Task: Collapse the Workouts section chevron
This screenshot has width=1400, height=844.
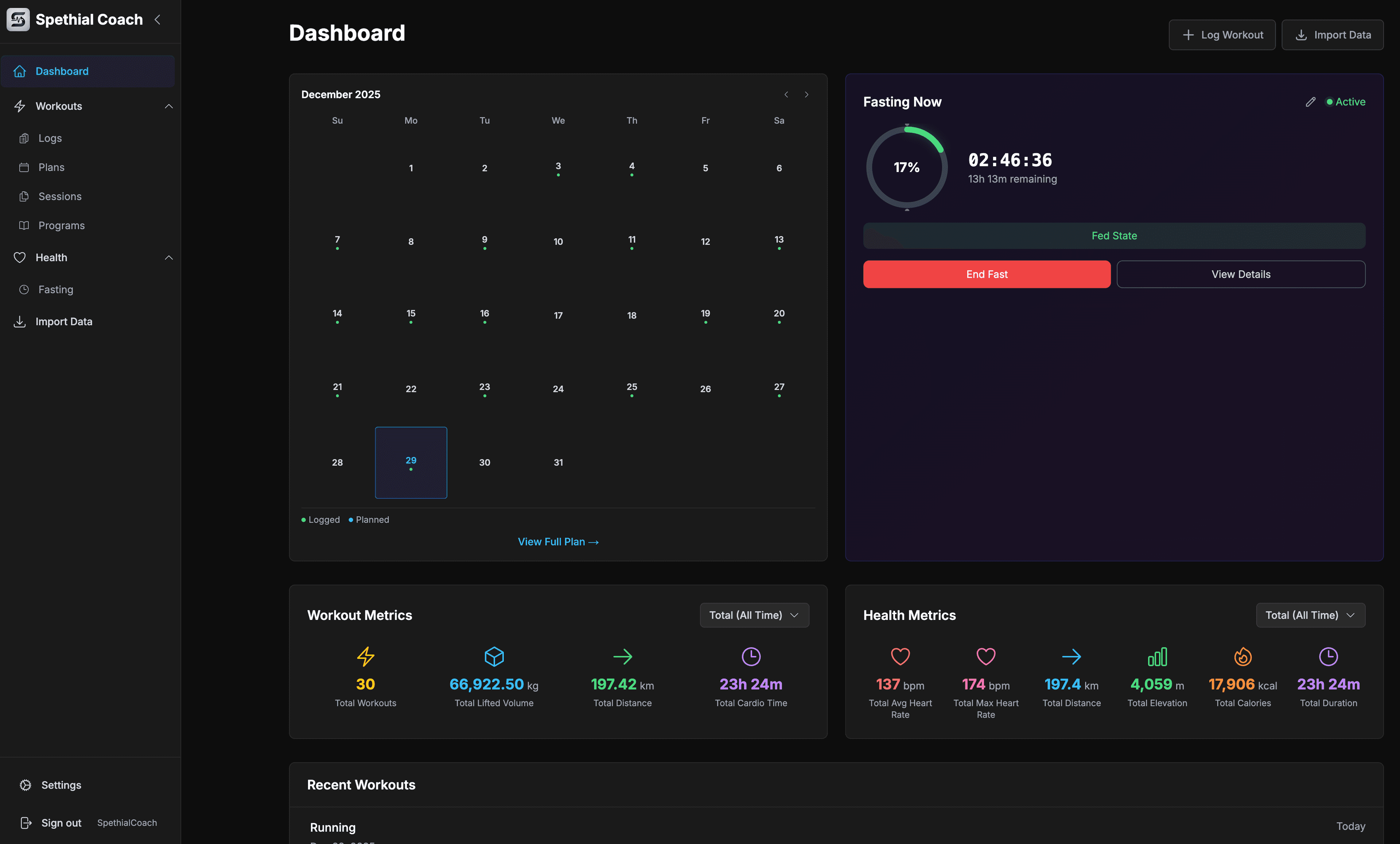Action: coord(169,106)
